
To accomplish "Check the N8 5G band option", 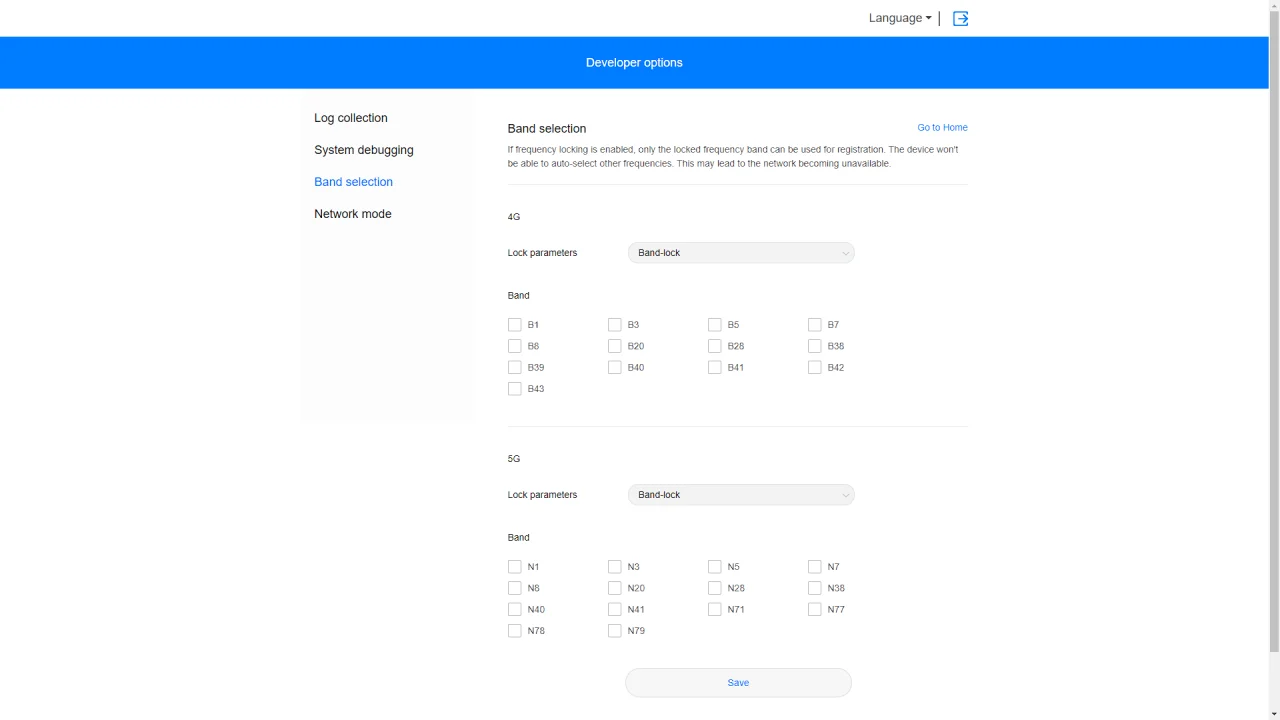I will pos(514,588).
